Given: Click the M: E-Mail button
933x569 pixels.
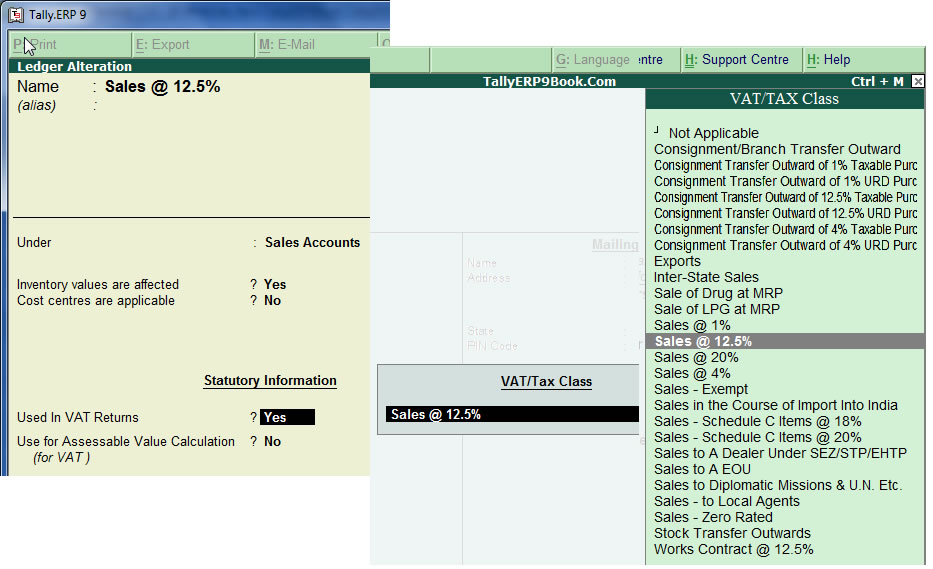Looking at the screenshot, I should pyautogui.click(x=316, y=45).
